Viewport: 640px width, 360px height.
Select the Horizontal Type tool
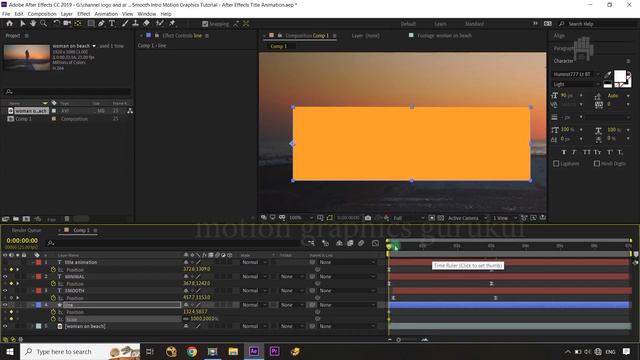[112, 24]
